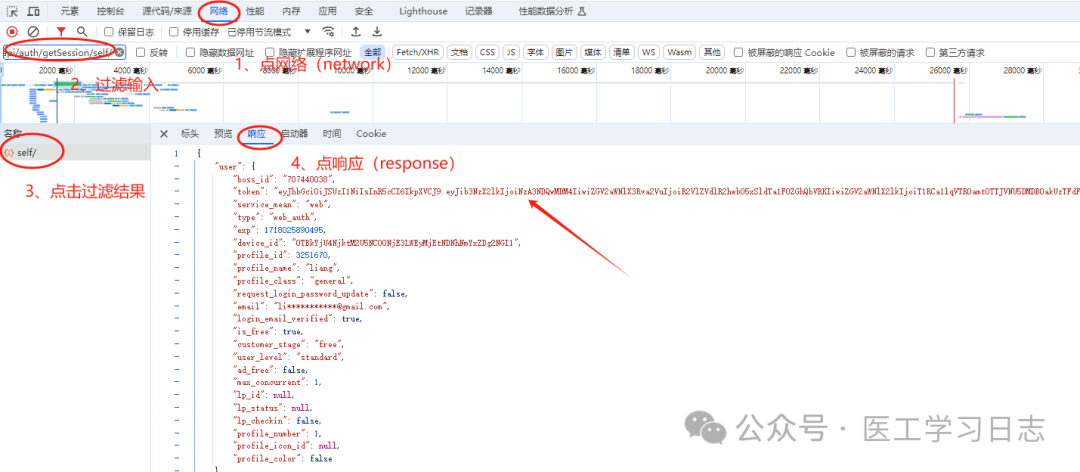Filter requests by 文档 type
This screenshot has width=1080, height=472.
click(459, 52)
